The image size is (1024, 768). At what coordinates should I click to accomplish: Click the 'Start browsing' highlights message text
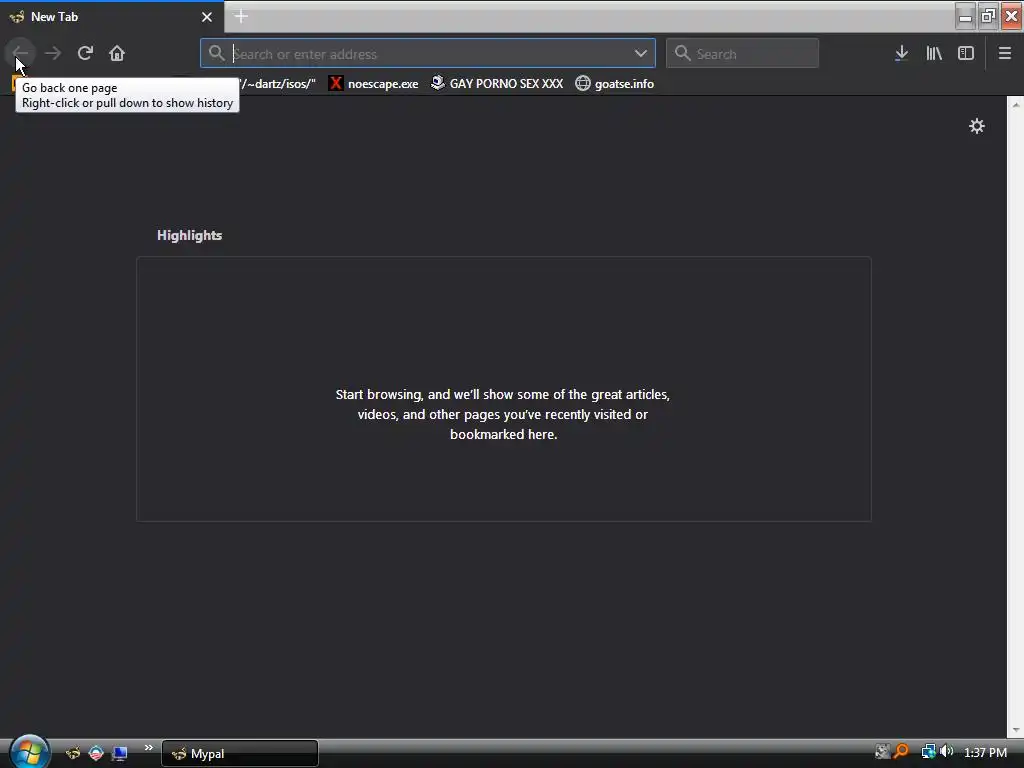pos(503,414)
